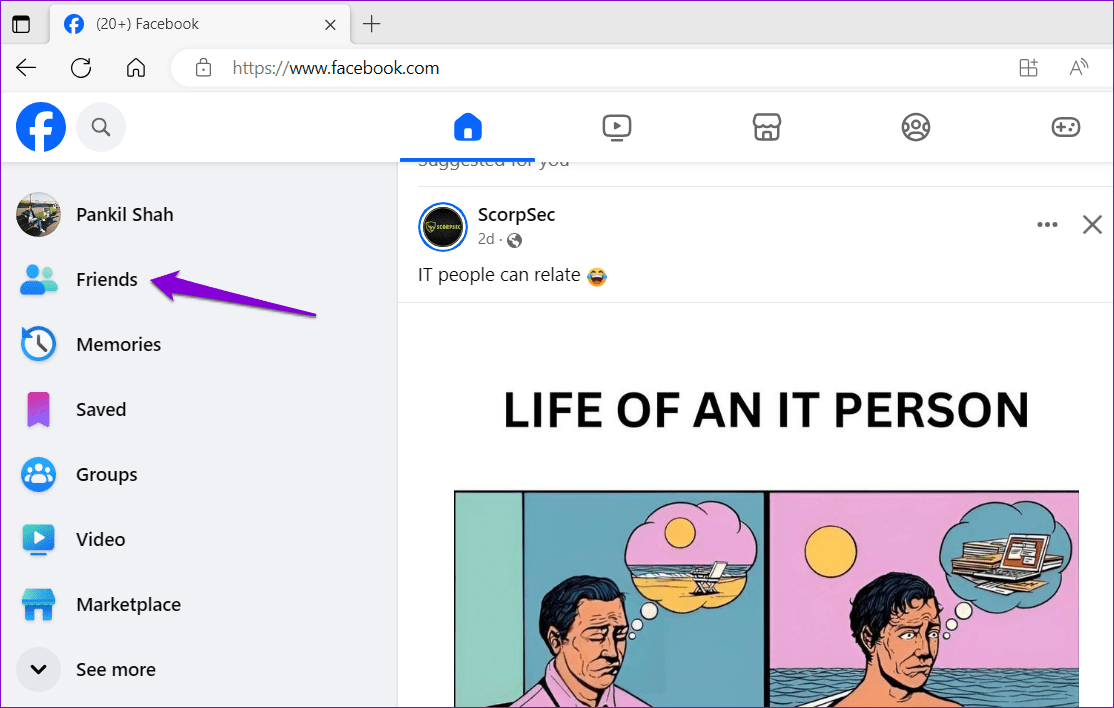Screen dimensions: 1114x708
Task: Toggle the Read Aloud feature in browser toolbar
Action: (x=1078, y=67)
